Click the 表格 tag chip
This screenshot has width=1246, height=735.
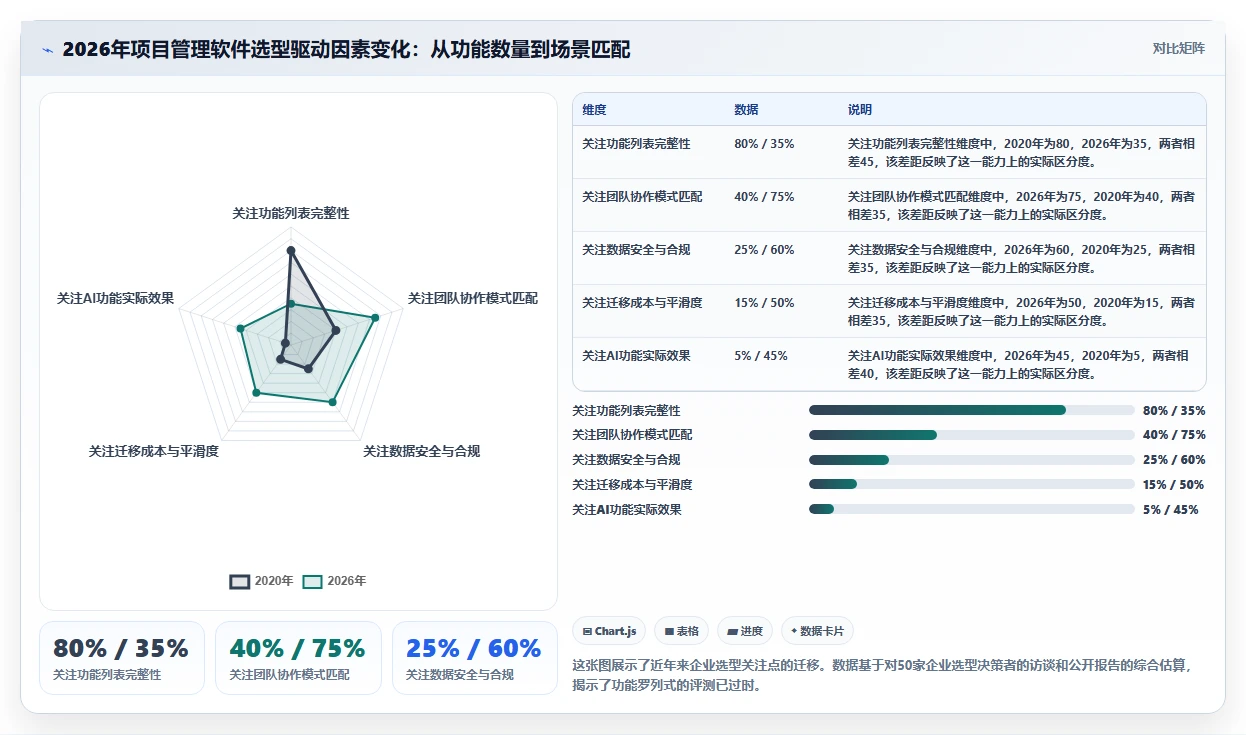click(681, 631)
